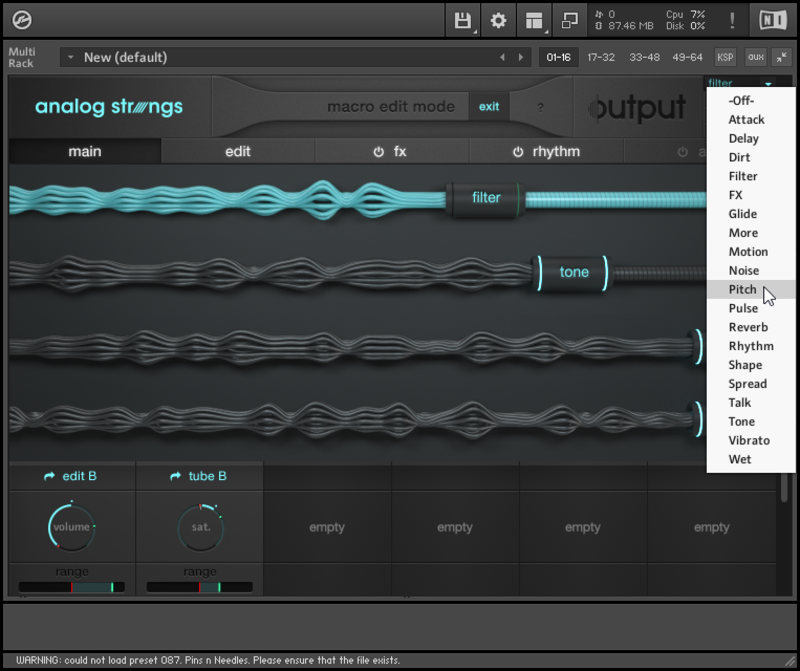
Task: Expand the Multi Rack preset dropdown arrow
Action: coord(70,57)
